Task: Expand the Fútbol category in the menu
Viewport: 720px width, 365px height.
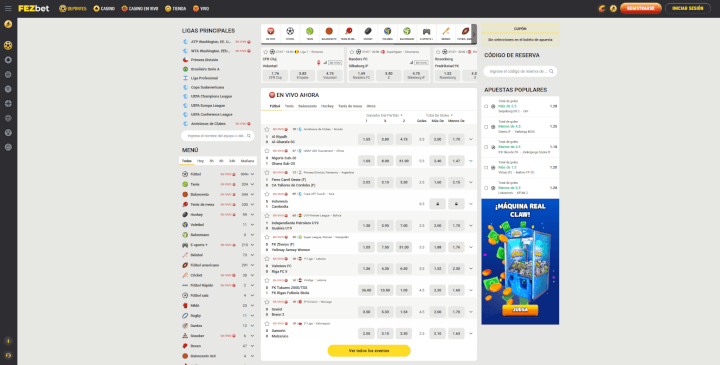Action: click(252, 174)
